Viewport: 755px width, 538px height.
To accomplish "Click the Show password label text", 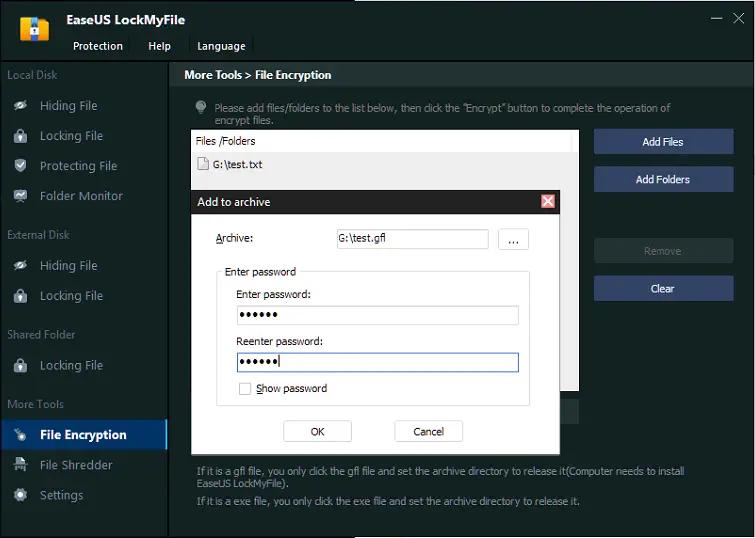I will click(x=291, y=389).
